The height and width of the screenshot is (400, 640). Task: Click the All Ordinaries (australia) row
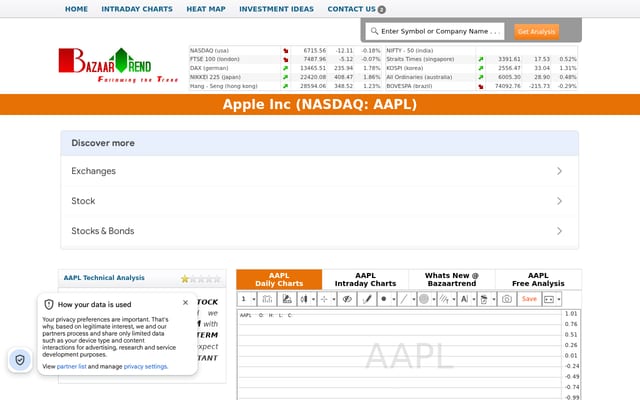click(482, 77)
